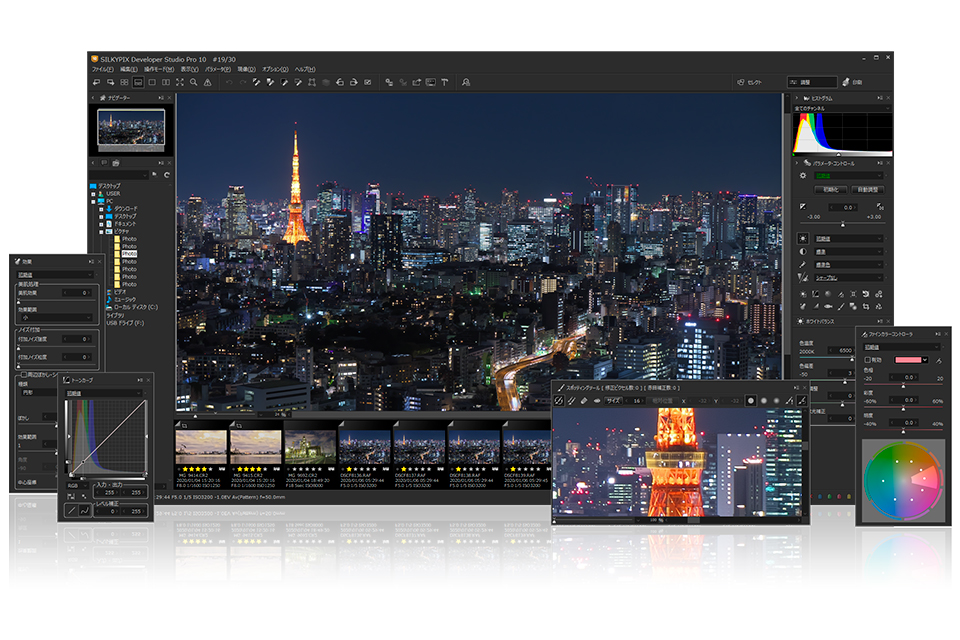The image size is (960, 640).
Task: Click the exposure compensation slider handle
Action: 842,224
